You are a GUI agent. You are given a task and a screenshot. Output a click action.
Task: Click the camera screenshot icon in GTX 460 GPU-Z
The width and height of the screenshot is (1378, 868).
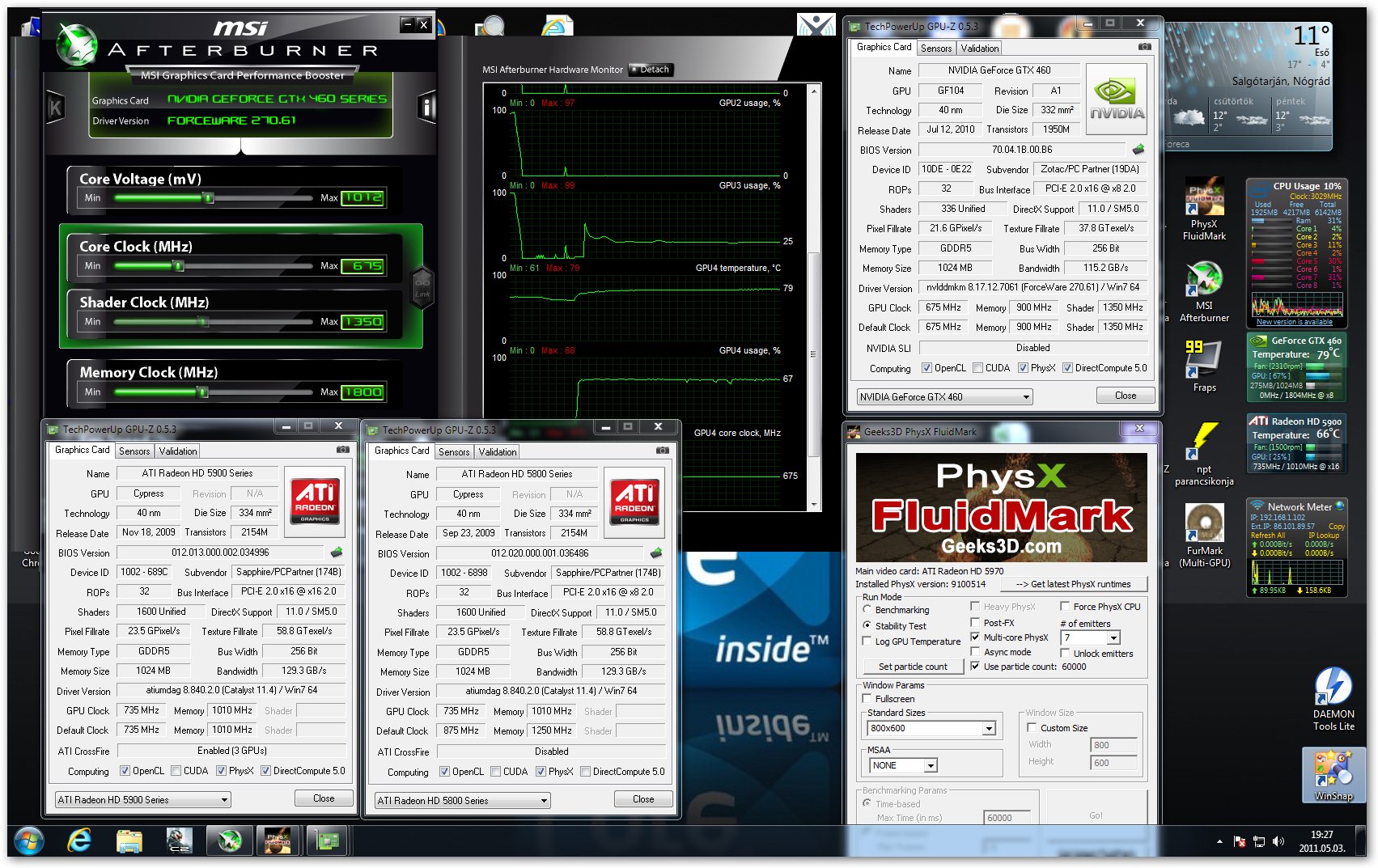tap(1144, 47)
